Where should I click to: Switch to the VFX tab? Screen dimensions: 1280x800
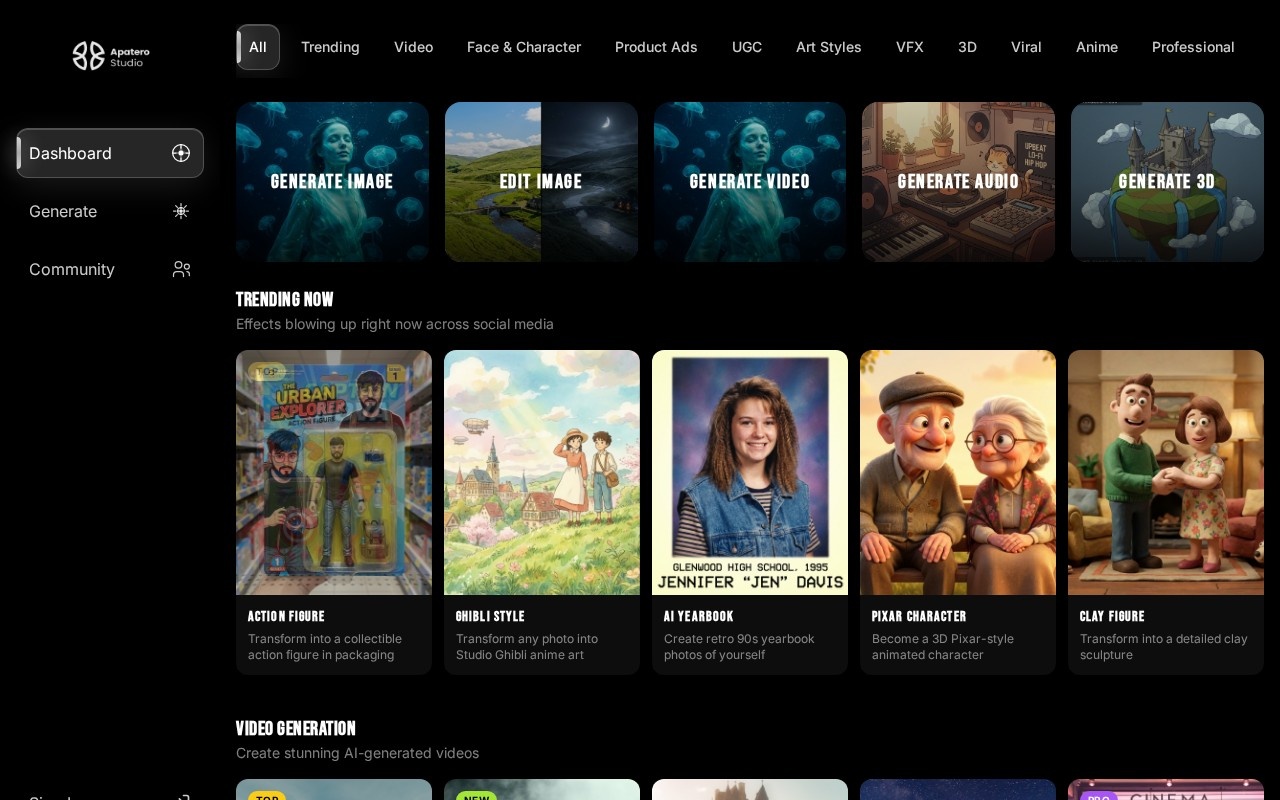pos(910,47)
